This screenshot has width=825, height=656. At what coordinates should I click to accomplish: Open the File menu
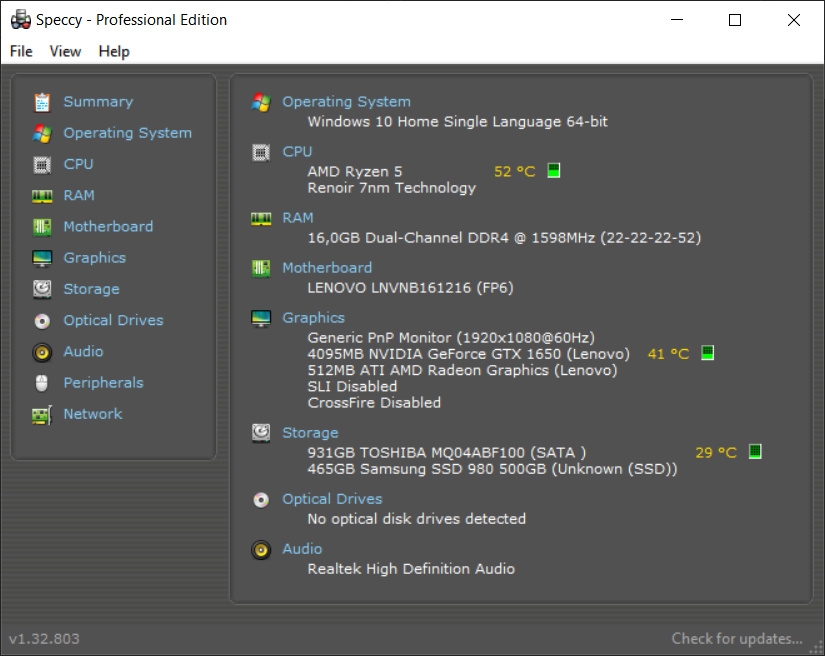(21, 52)
